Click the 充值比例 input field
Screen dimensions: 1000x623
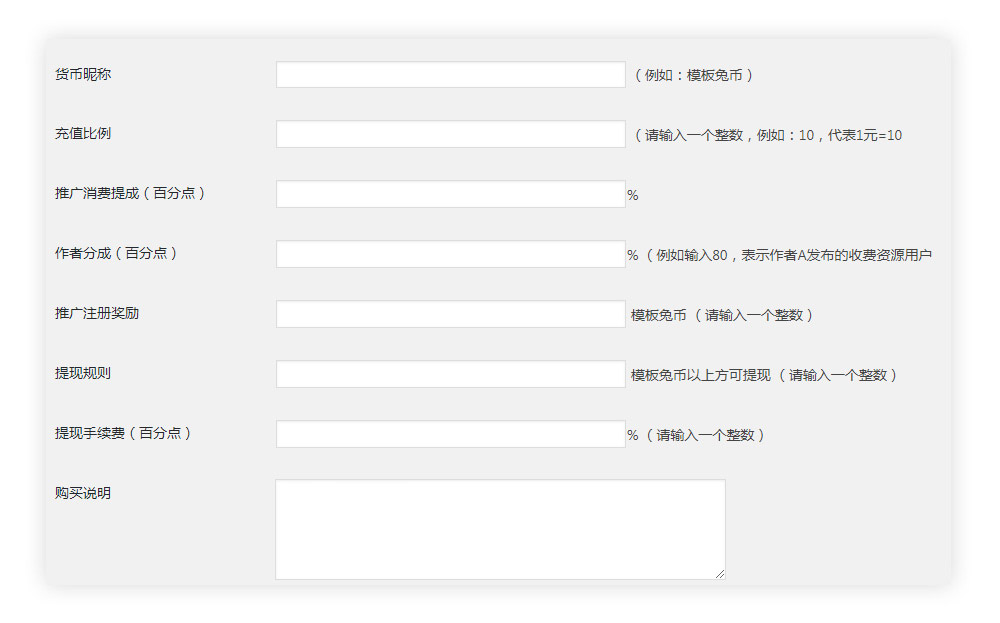point(450,133)
